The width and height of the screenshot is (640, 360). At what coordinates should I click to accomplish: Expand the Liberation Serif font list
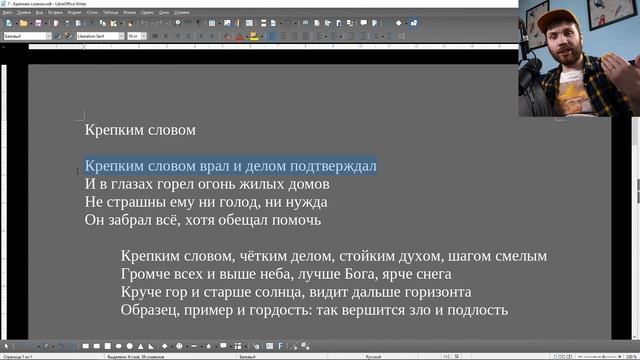click(x=121, y=36)
